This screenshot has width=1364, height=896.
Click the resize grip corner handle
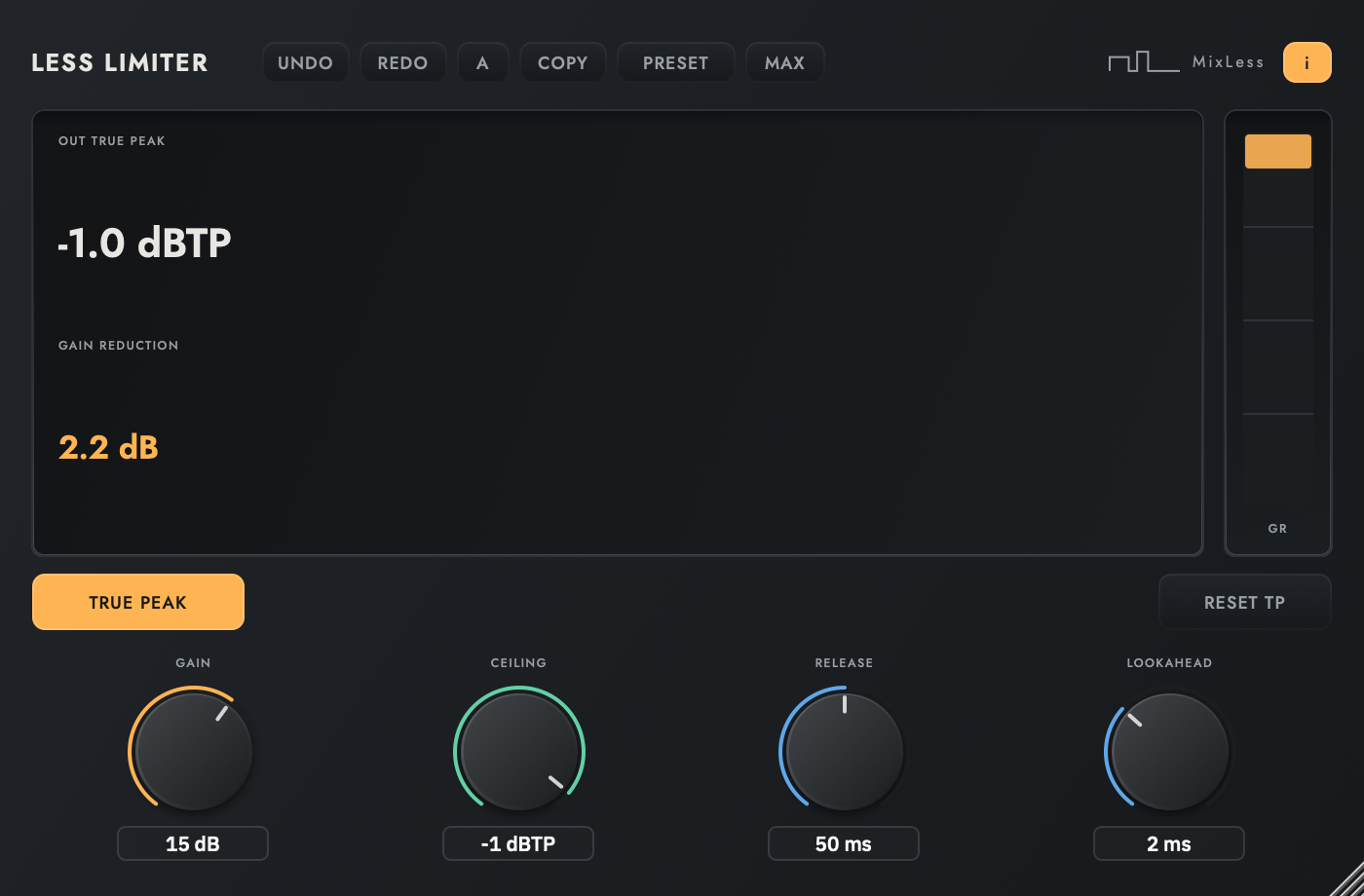coord(1347,879)
